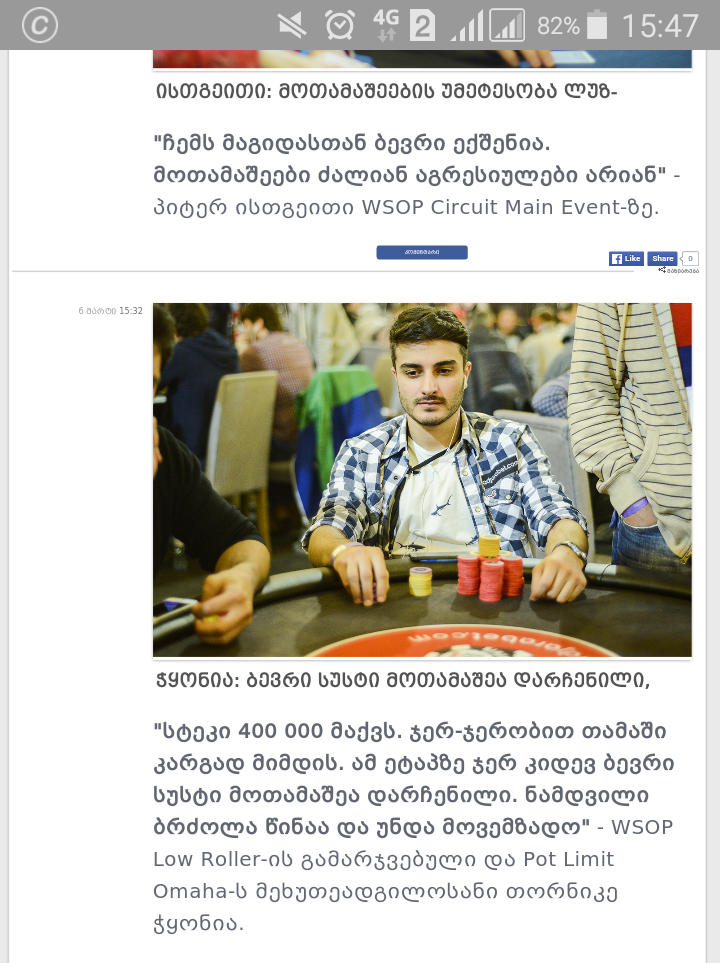720x963 pixels.
Task: Click the 15:32 post timestamp
Action: pyautogui.click(x=111, y=311)
